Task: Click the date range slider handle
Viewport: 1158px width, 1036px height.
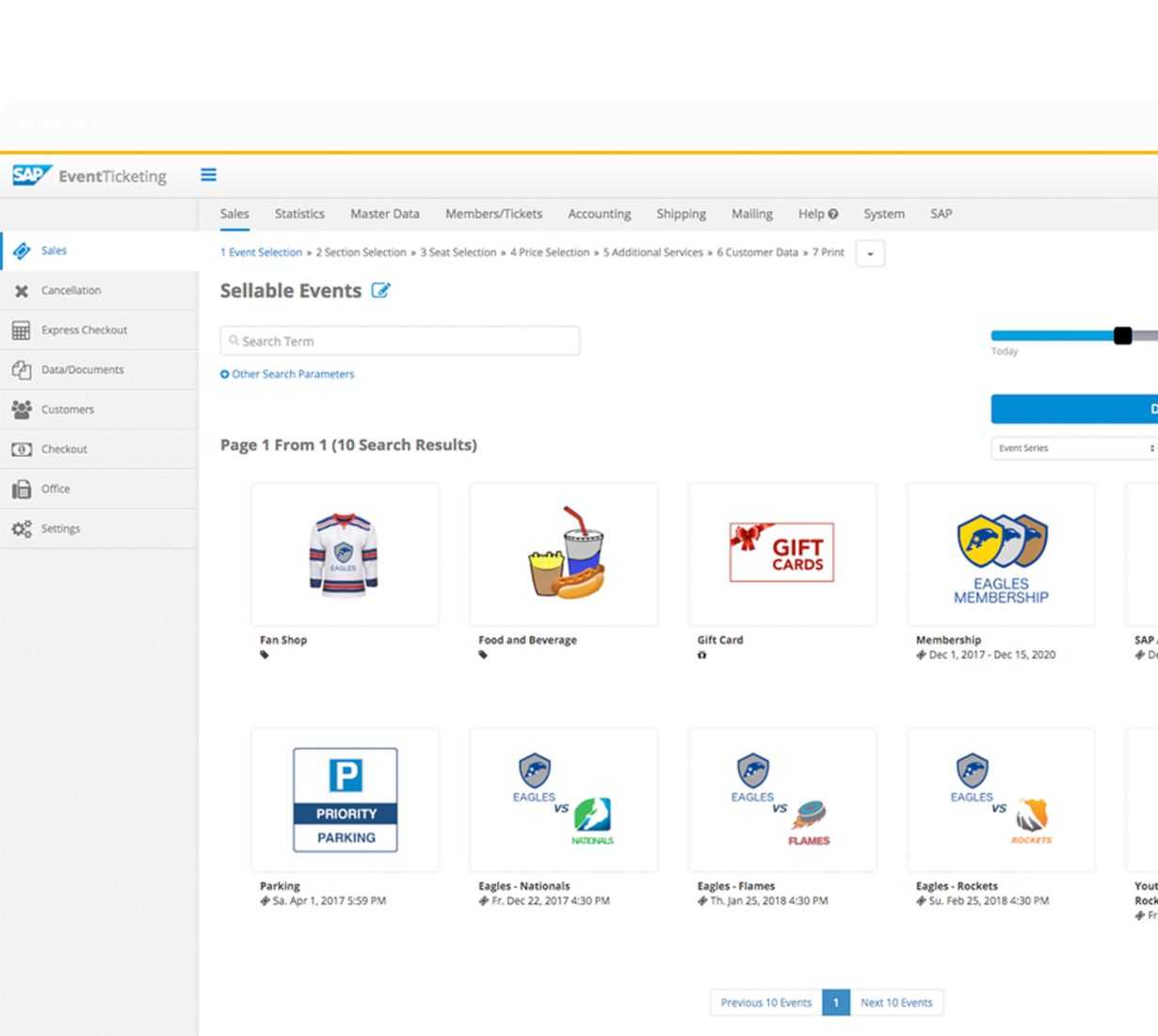Action: (1122, 335)
